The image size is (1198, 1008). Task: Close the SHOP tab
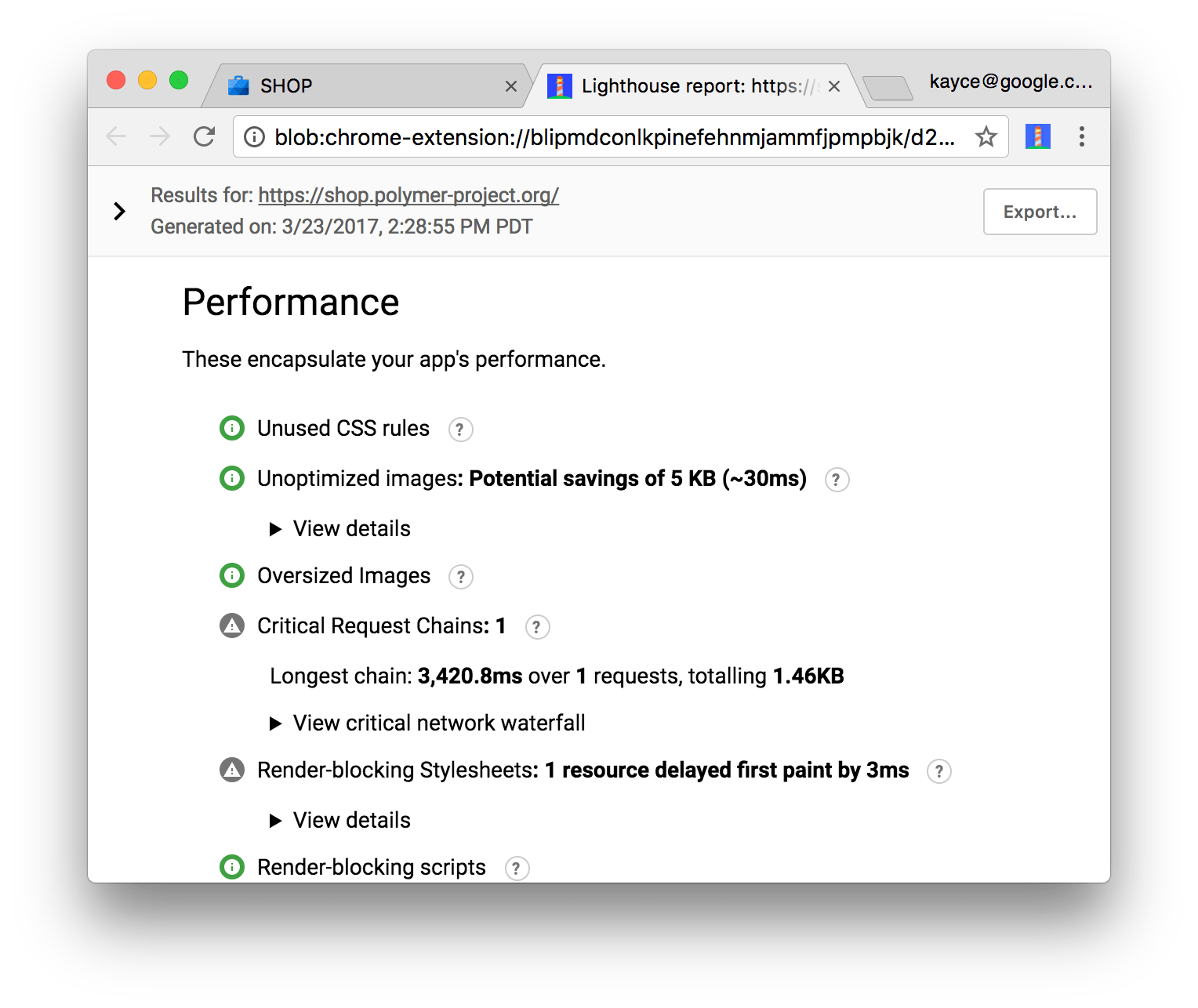pos(511,86)
